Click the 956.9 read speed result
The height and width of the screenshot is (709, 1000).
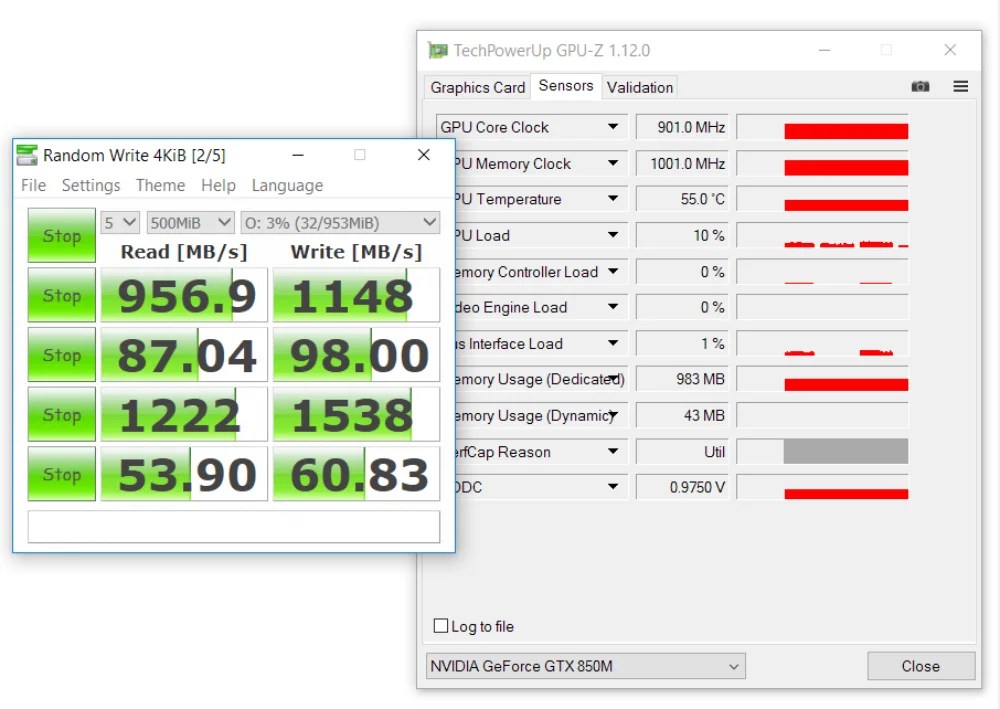tap(184, 295)
